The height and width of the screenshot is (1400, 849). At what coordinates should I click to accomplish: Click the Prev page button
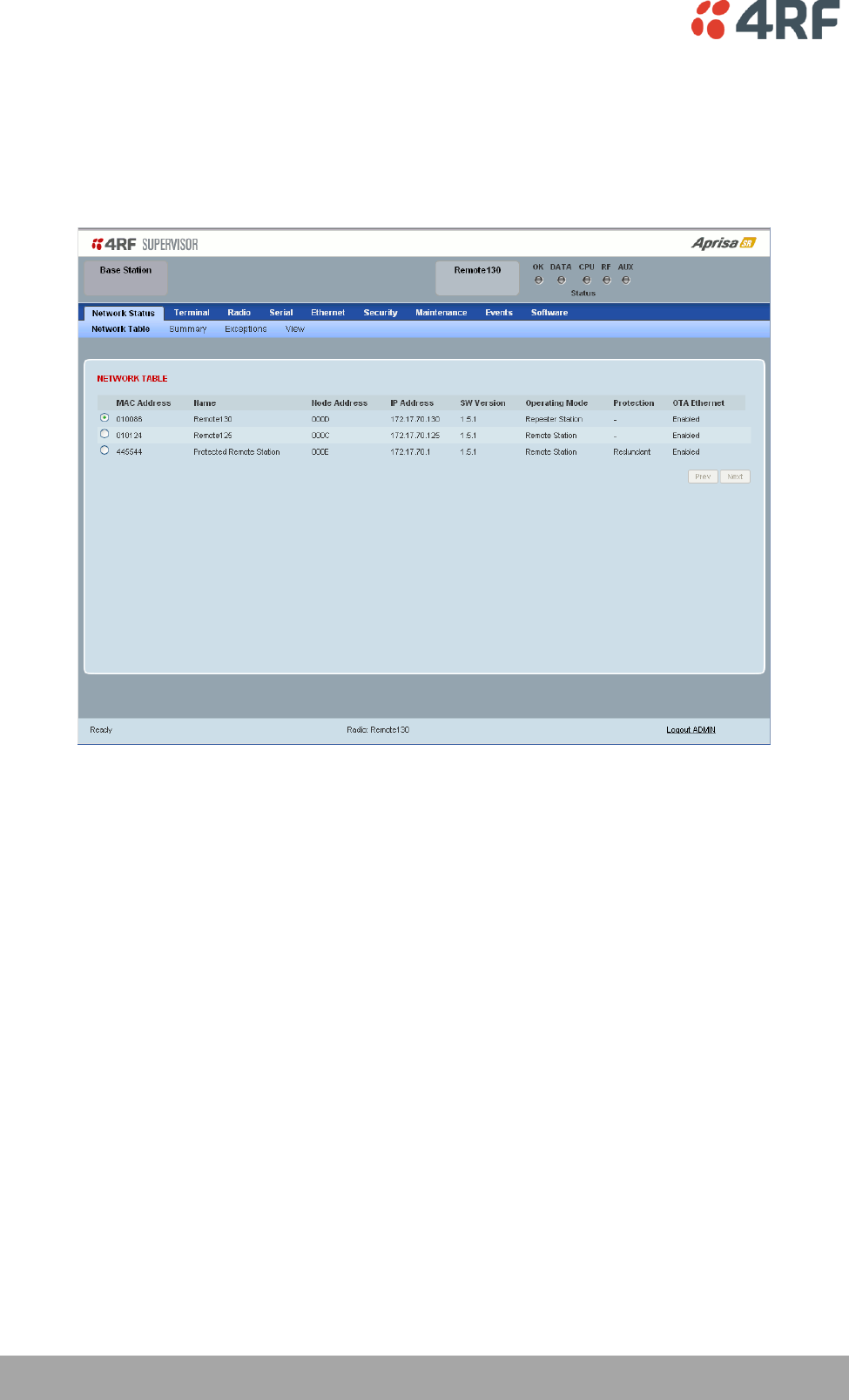(x=703, y=477)
